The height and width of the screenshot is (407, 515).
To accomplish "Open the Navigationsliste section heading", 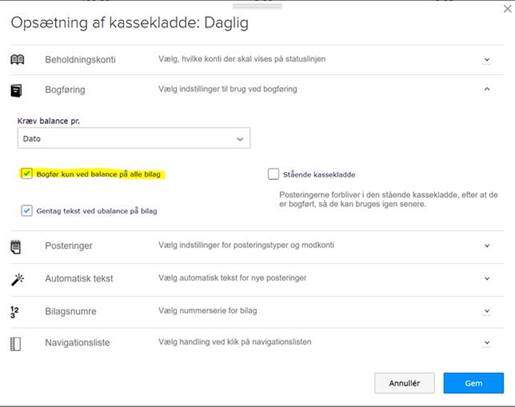I will pyautogui.click(x=77, y=342).
